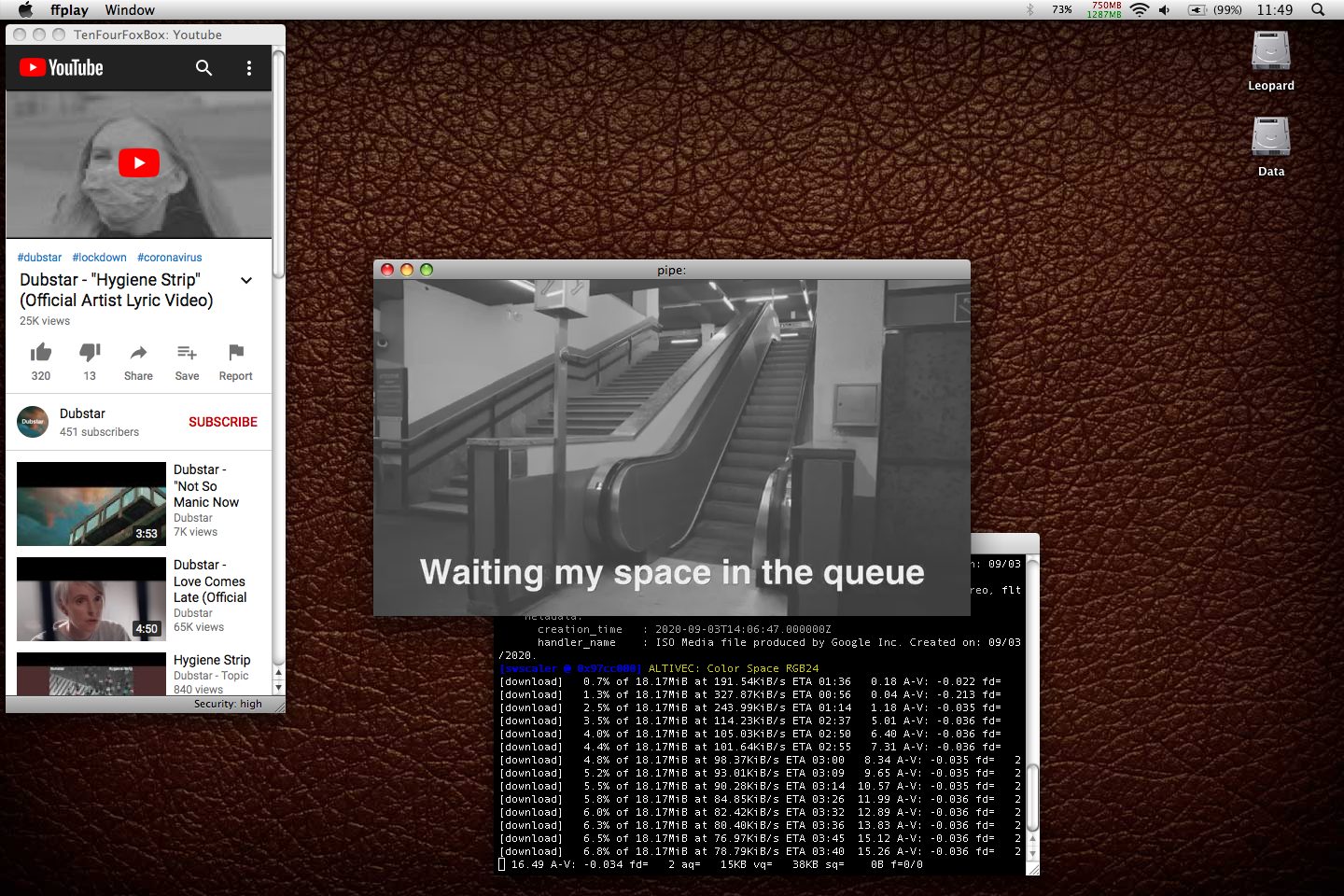
Task: Open the Window menu in menu bar
Action: point(130,10)
